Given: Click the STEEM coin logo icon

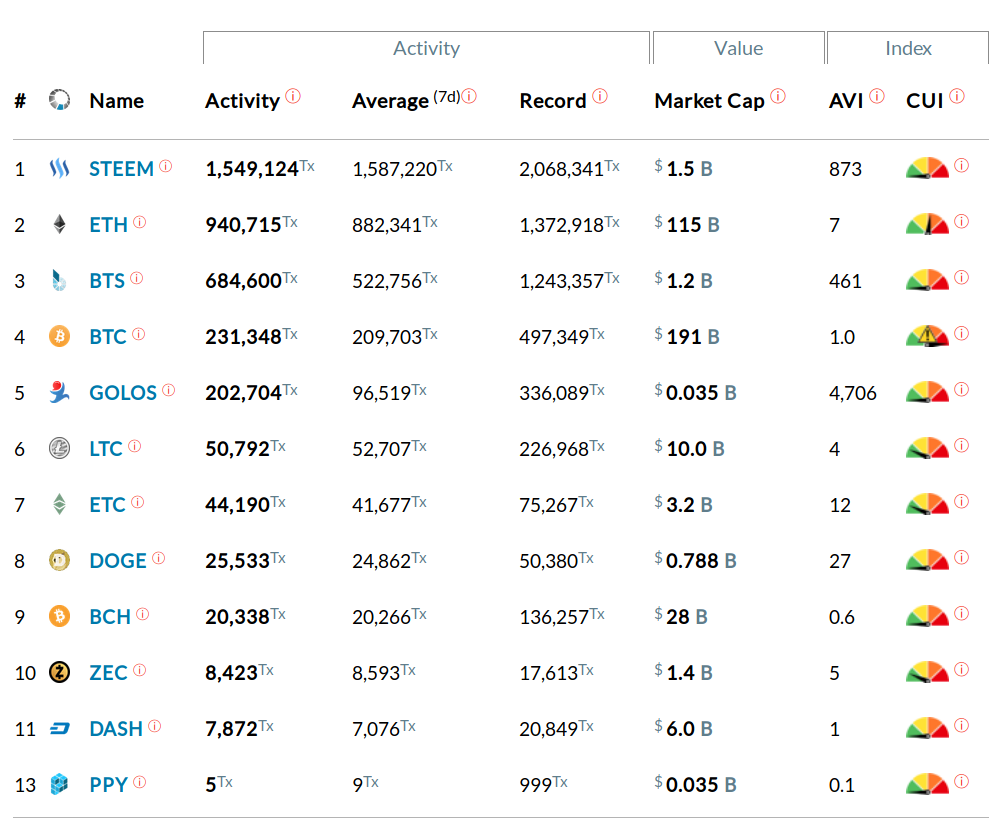Looking at the screenshot, I should (x=59, y=169).
